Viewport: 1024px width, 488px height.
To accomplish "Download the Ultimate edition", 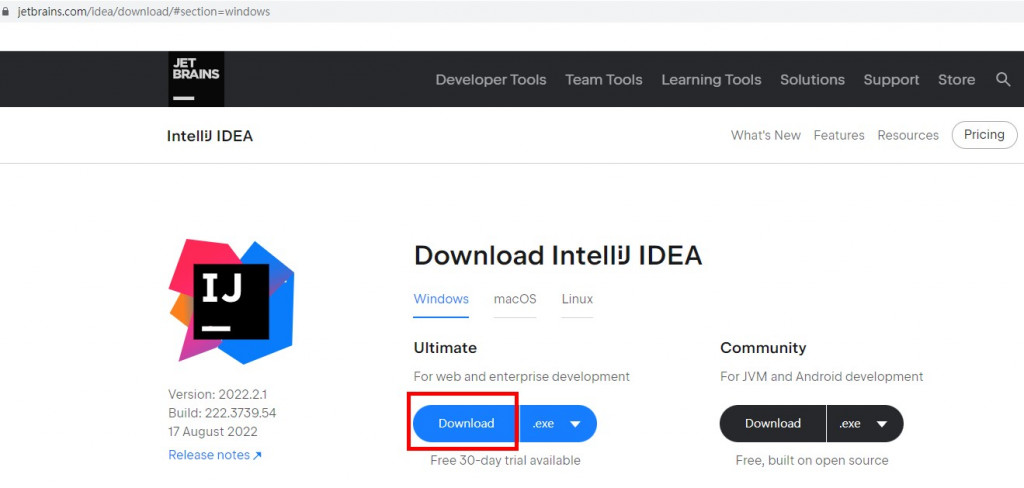I will coord(466,423).
